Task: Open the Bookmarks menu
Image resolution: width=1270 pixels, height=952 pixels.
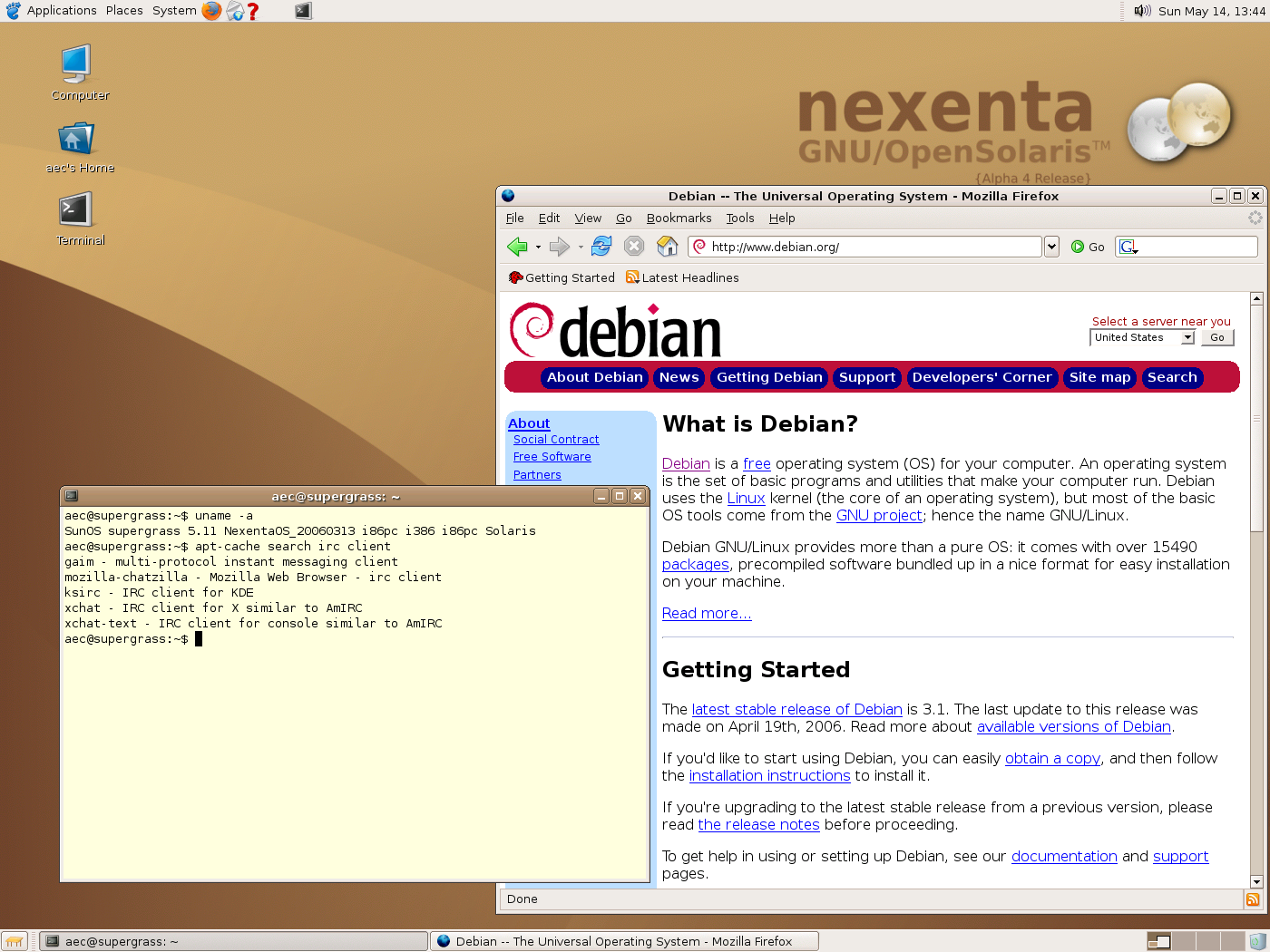Action: (679, 219)
